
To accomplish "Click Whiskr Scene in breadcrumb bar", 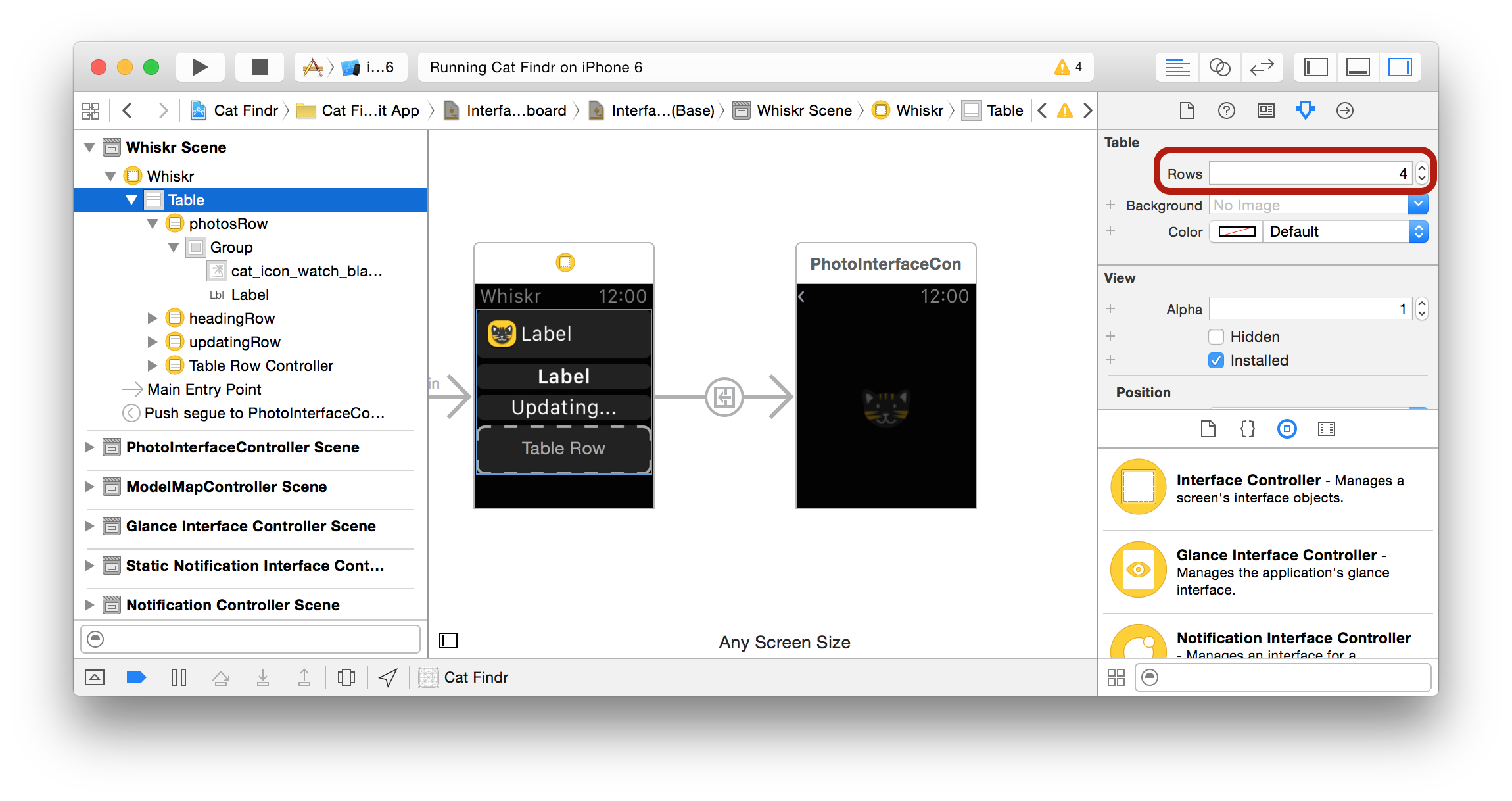I will point(803,110).
